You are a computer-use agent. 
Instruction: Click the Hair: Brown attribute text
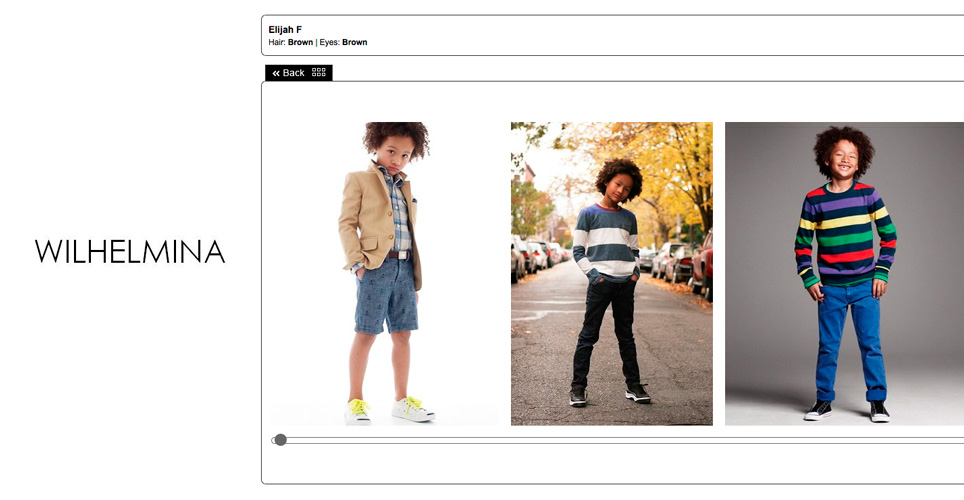coord(291,42)
